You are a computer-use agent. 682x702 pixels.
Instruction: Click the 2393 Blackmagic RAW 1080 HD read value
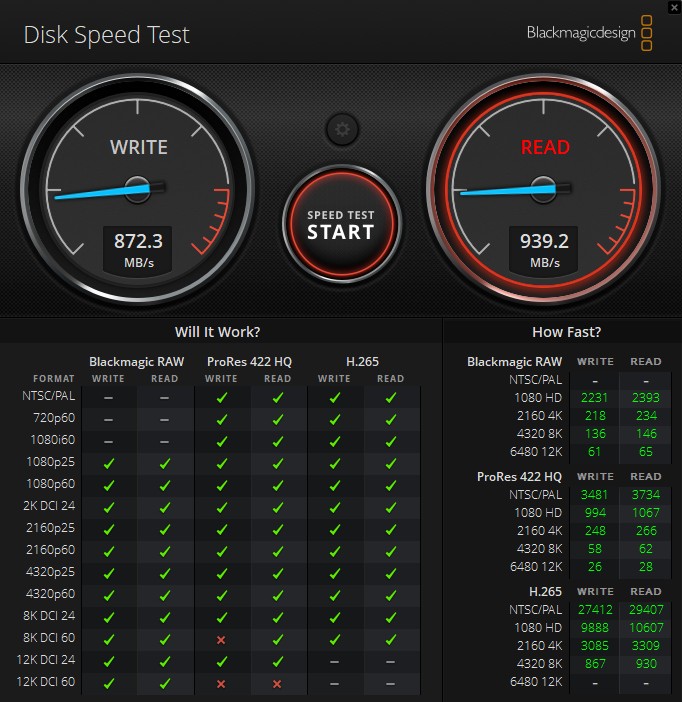coord(646,398)
